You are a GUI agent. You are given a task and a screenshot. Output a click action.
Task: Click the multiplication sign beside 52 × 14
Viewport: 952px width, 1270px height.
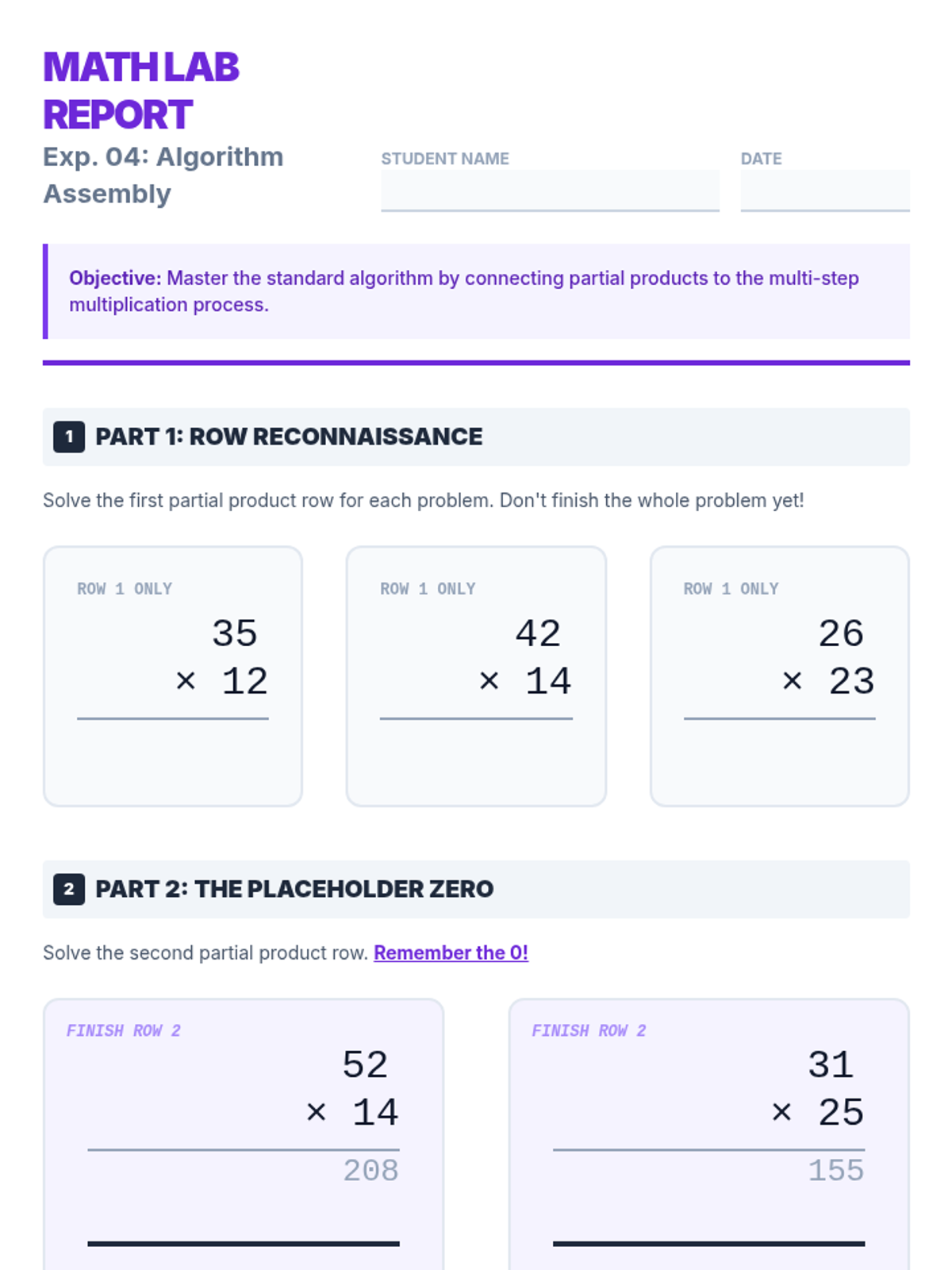pyautogui.click(x=316, y=1113)
